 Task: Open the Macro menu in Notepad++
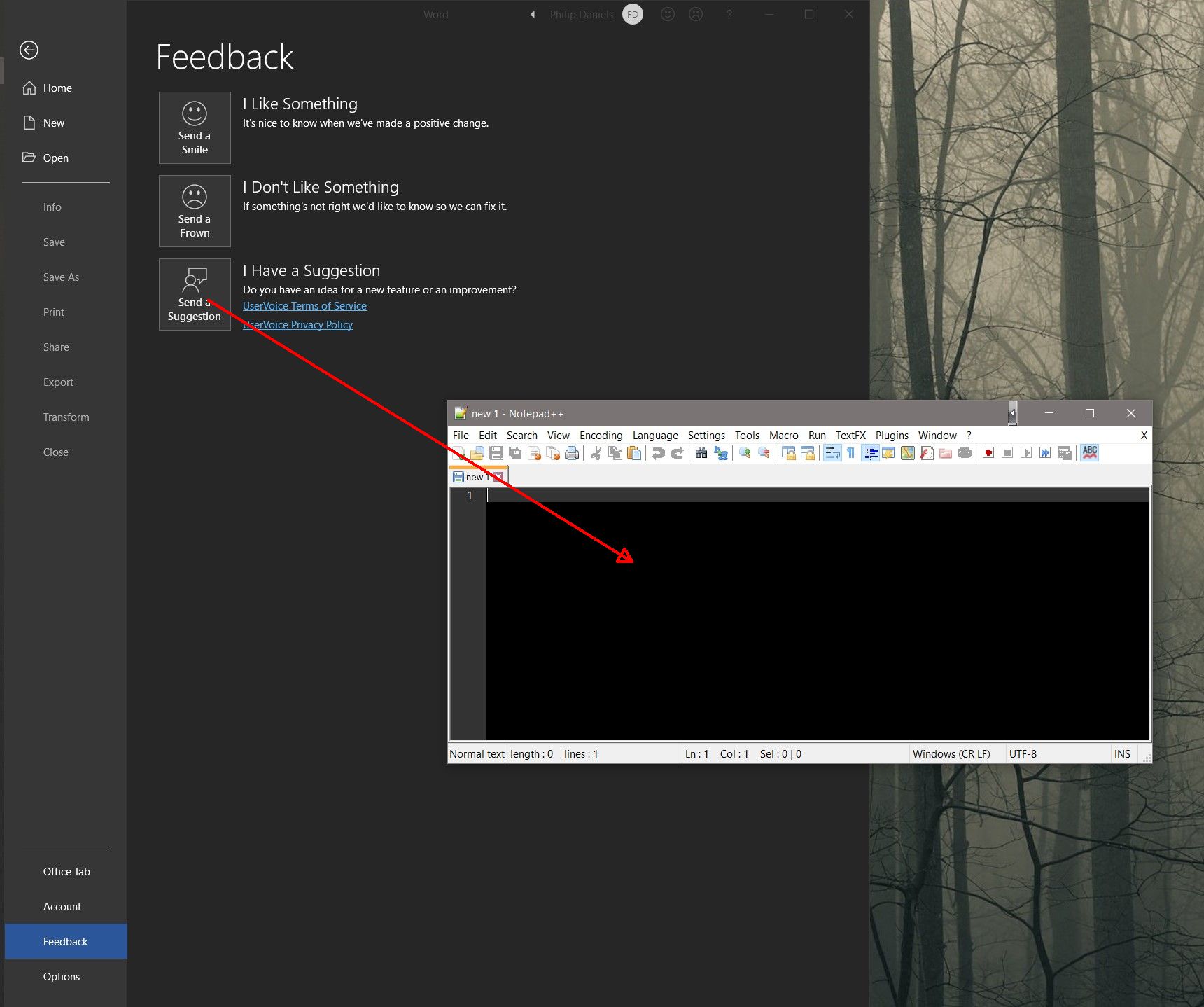[783, 436]
